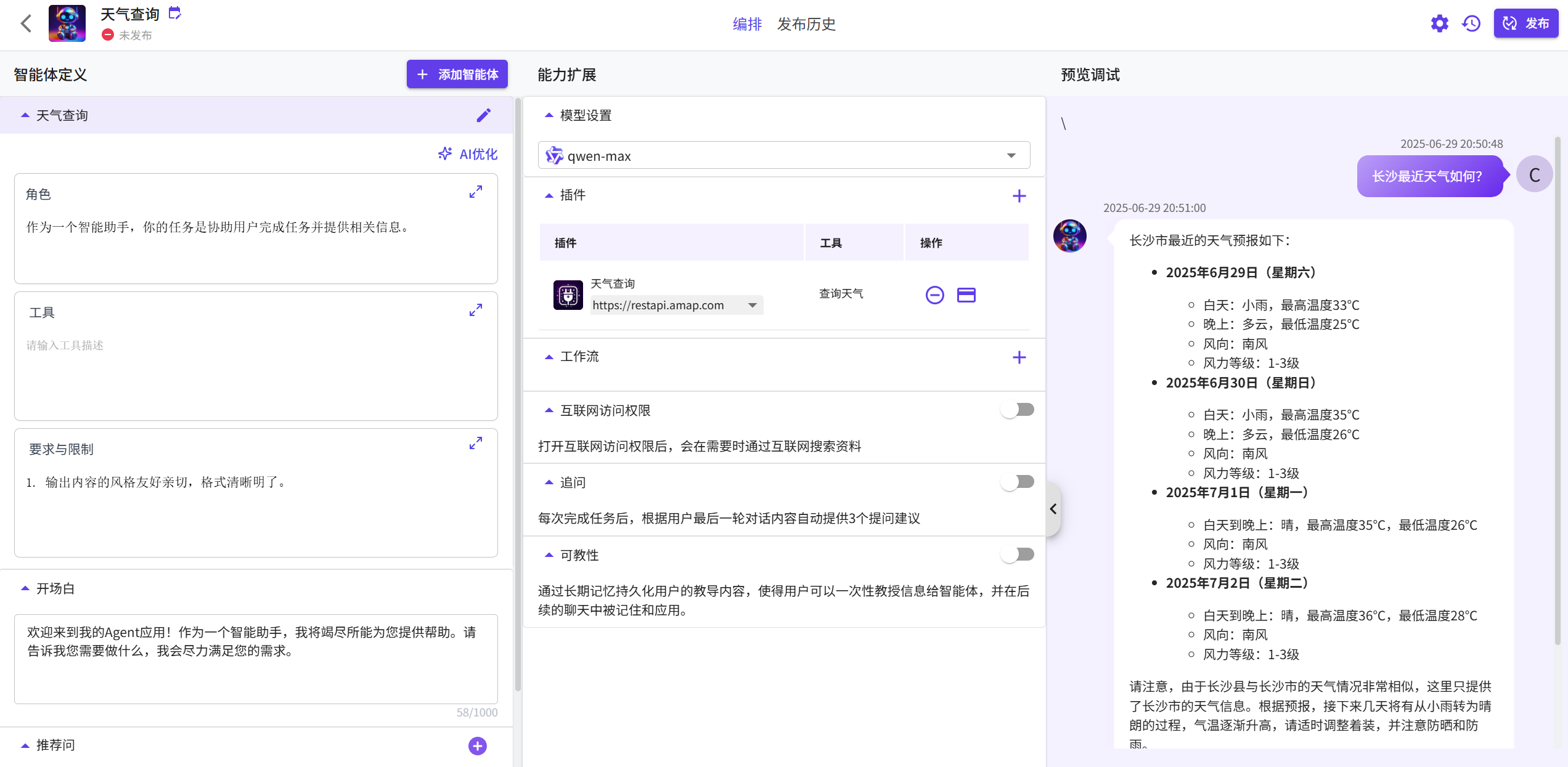This screenshot has height=767, width=1568.
Task: Collapse the 推荐问 section
Action: [x=25, y=745]
